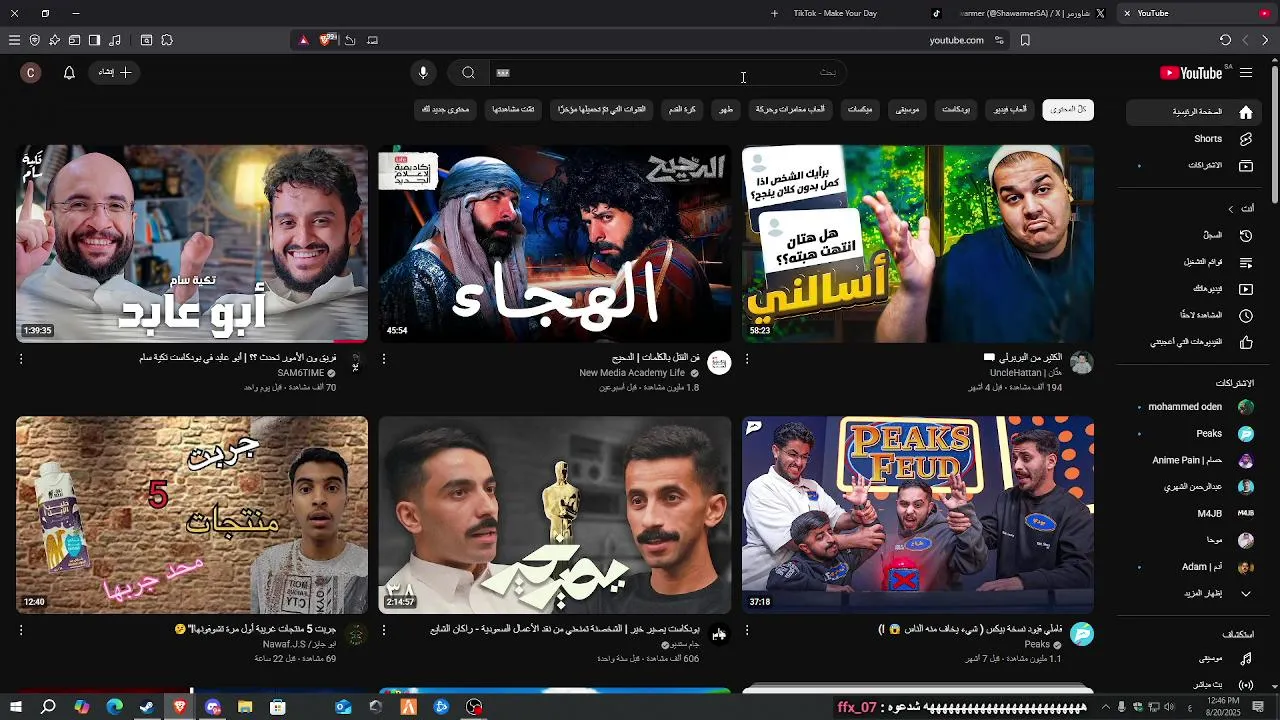
Task: Open a new browser tab
Action: [x=774, y=13]
